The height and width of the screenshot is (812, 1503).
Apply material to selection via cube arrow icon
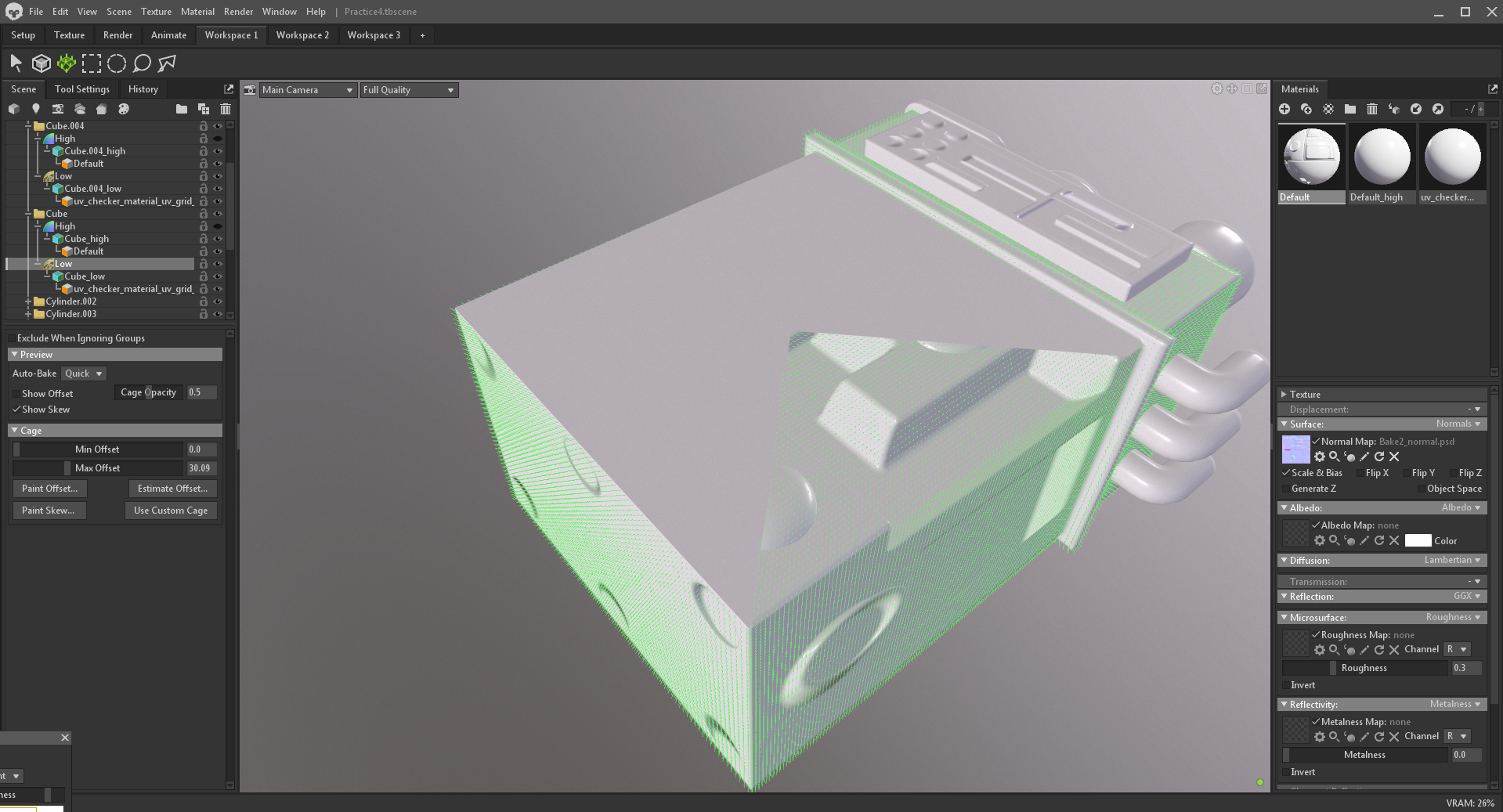click(1394, 109)
